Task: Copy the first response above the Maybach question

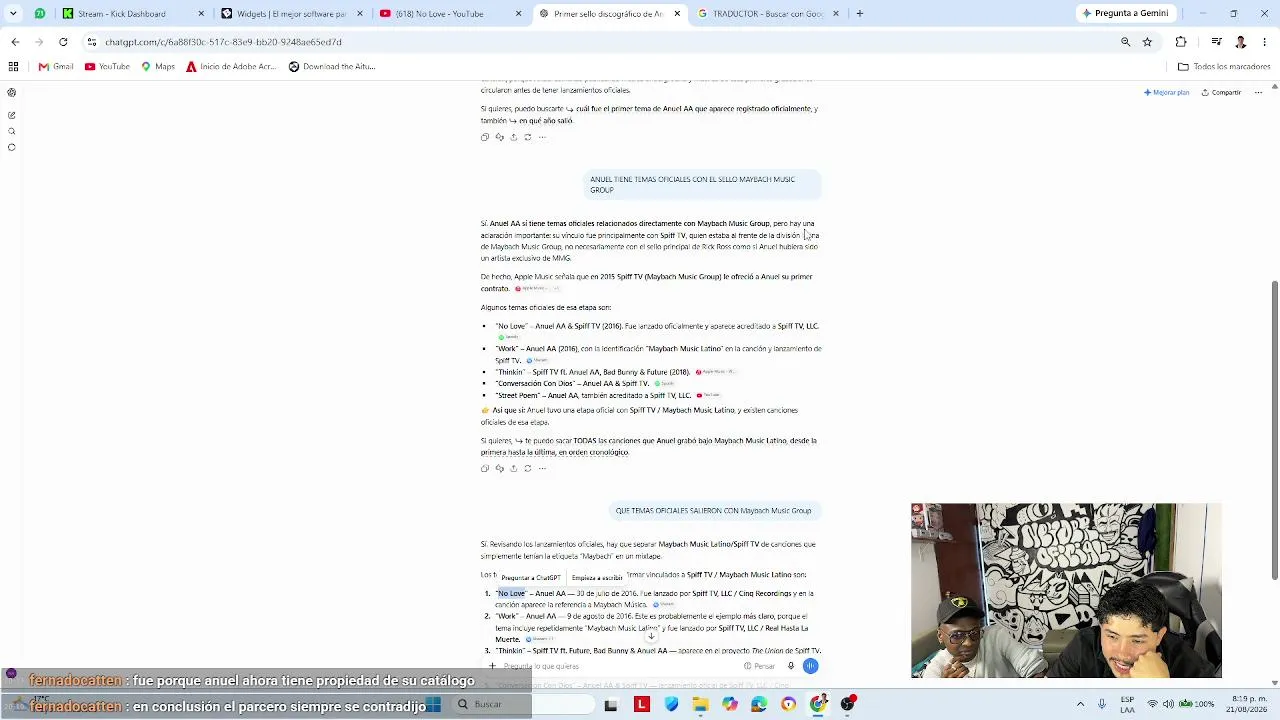Action: (485, 137)
